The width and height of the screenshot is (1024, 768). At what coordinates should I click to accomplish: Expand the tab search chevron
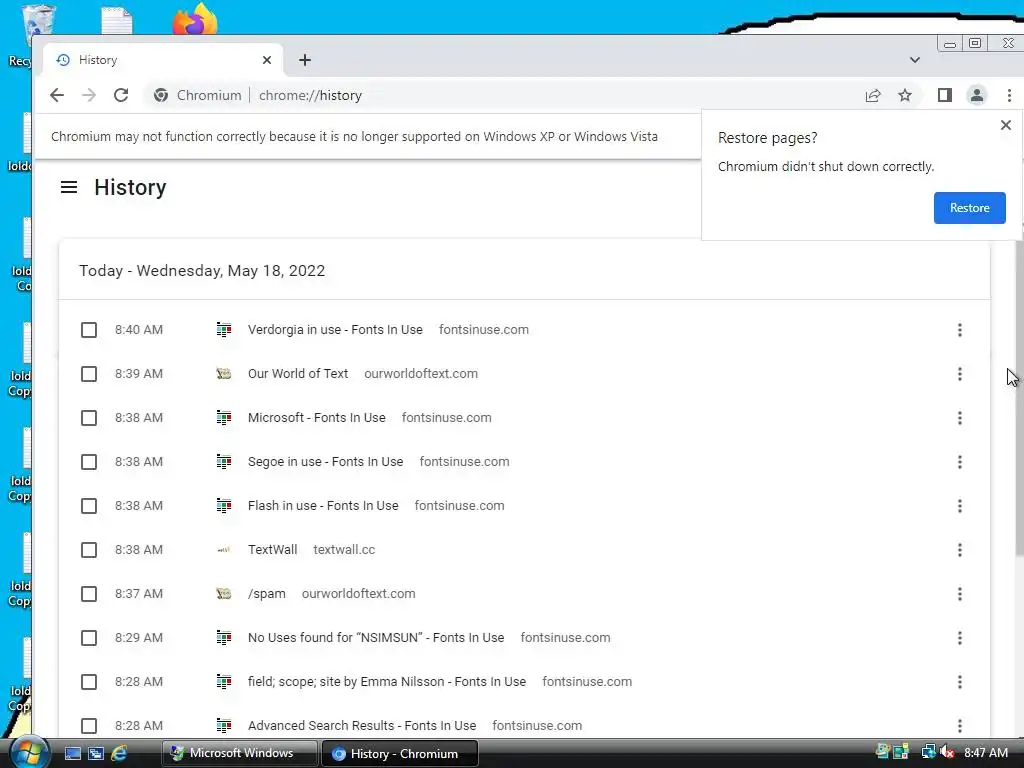pyautogui.click(x=915, y=60)
